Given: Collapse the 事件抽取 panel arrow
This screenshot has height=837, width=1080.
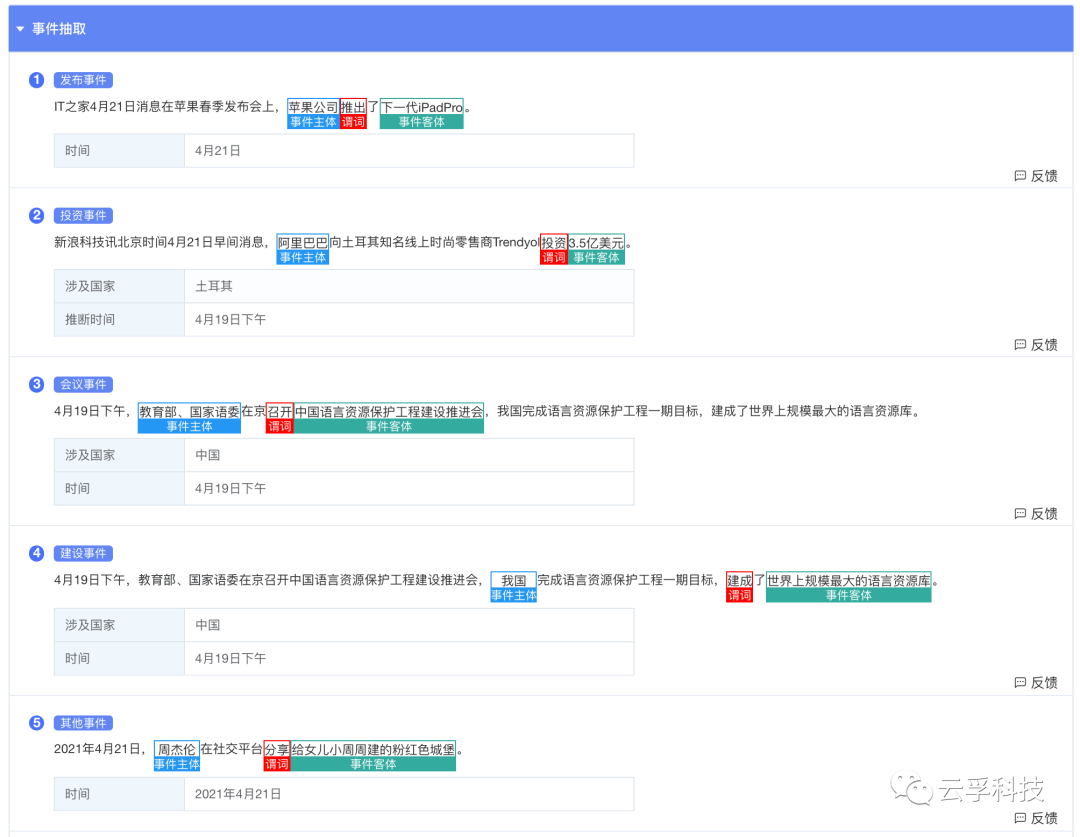Looking at the screenshot, I should click(20, 29).
